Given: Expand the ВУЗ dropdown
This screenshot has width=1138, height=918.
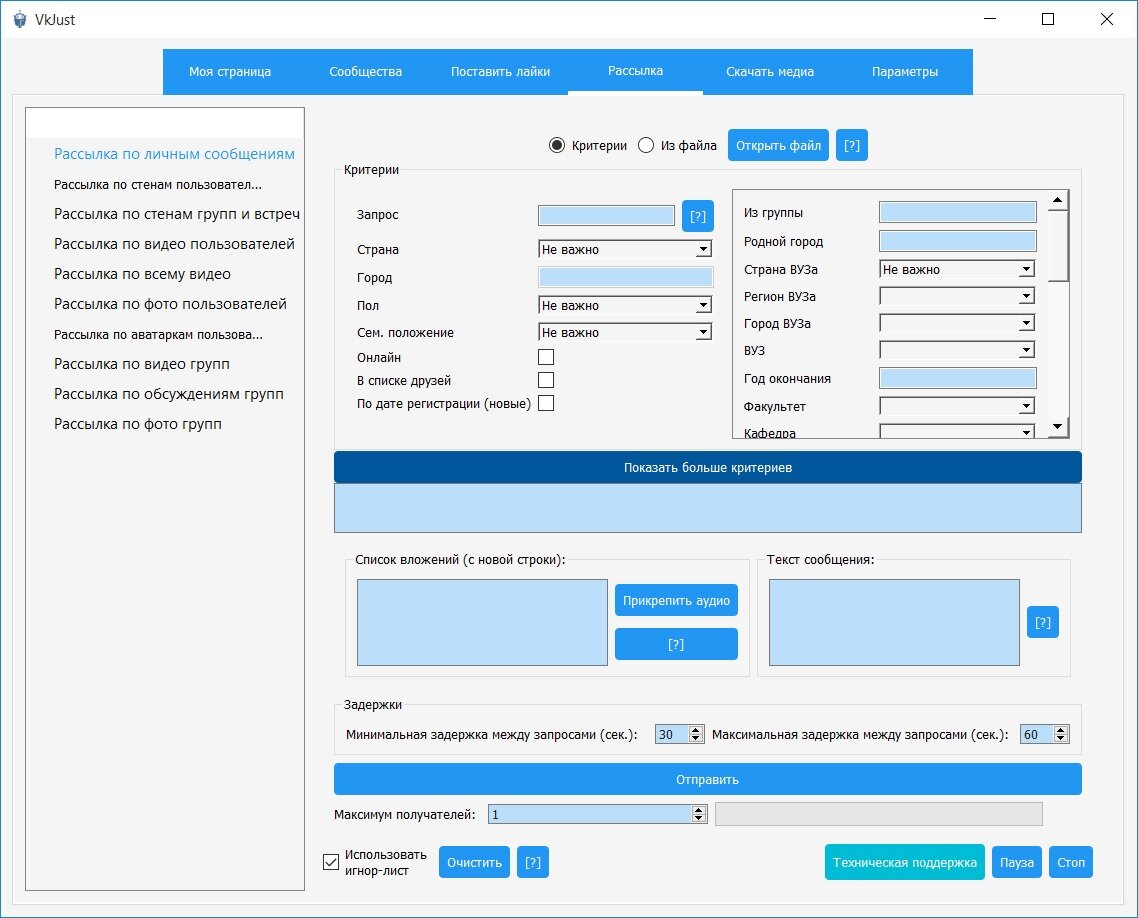Looking at the screenshot, I should coord(957,351).
